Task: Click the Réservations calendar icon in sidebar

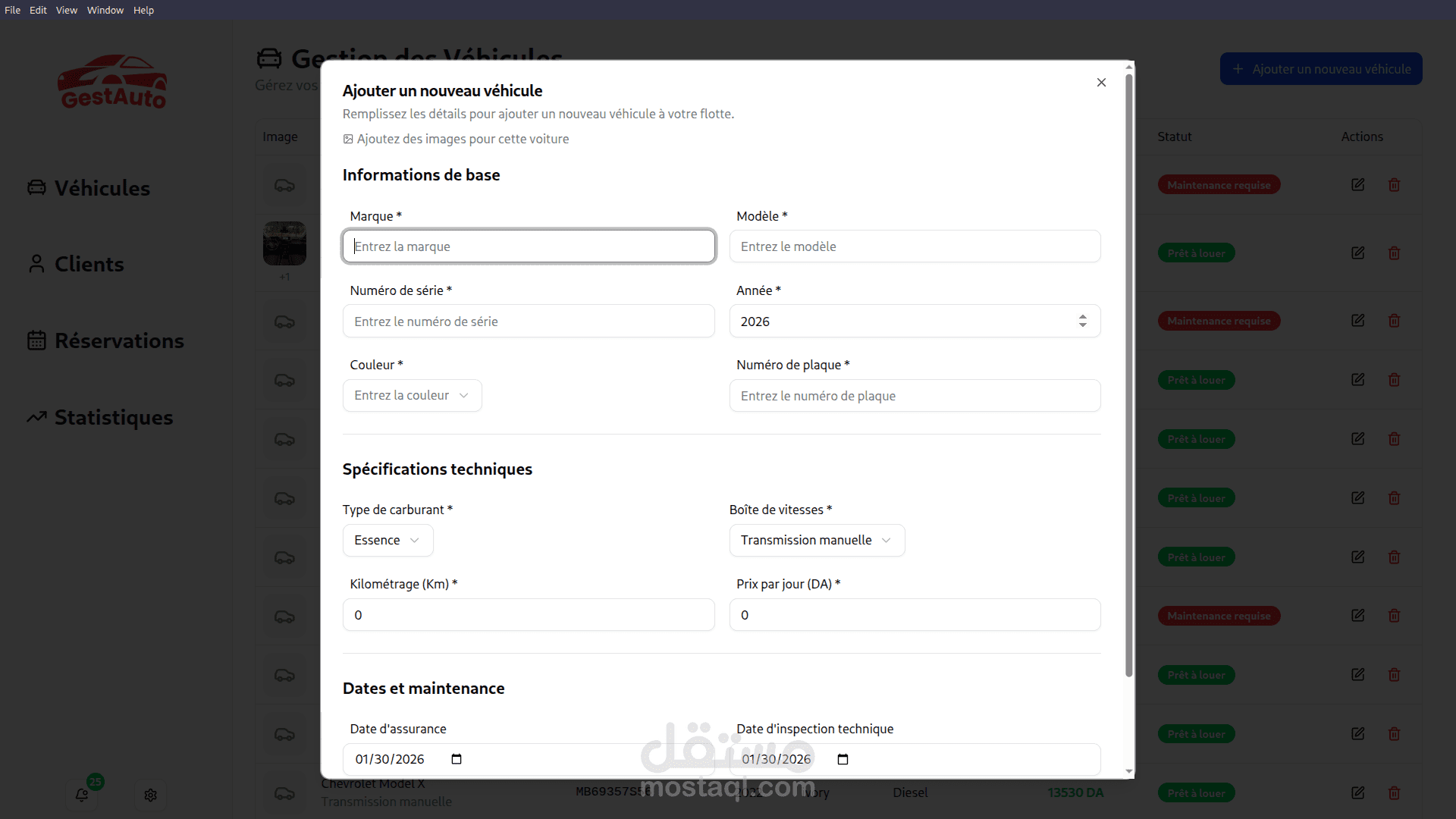Action: (x=36, y=340)
